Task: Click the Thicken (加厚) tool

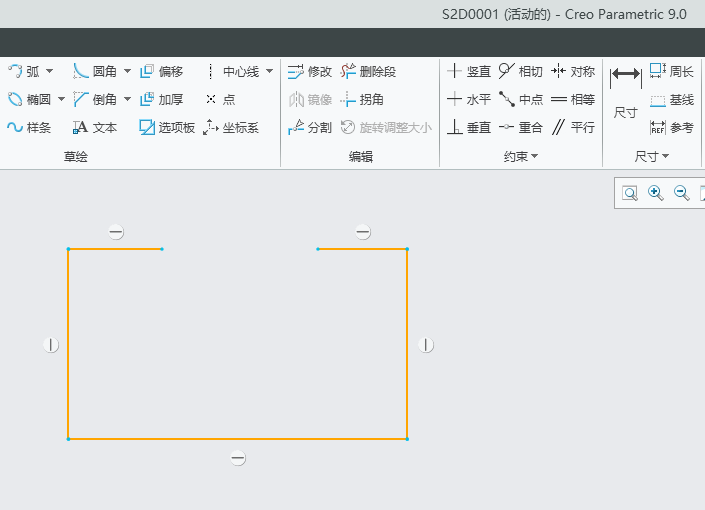Action: coord(161,99)
